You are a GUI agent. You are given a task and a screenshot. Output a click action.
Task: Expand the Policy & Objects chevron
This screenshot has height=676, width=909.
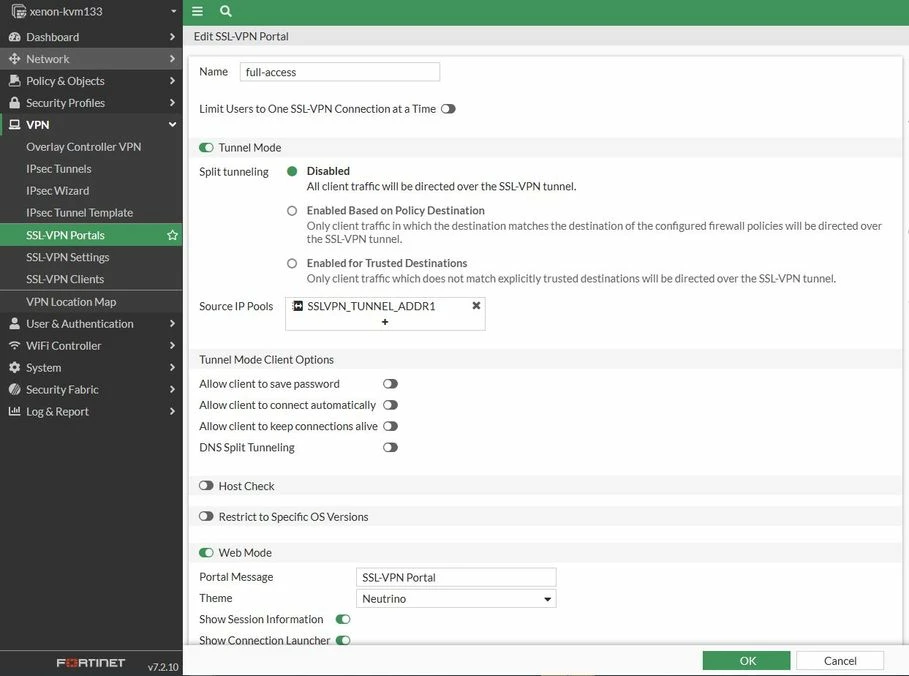point(172,81)
